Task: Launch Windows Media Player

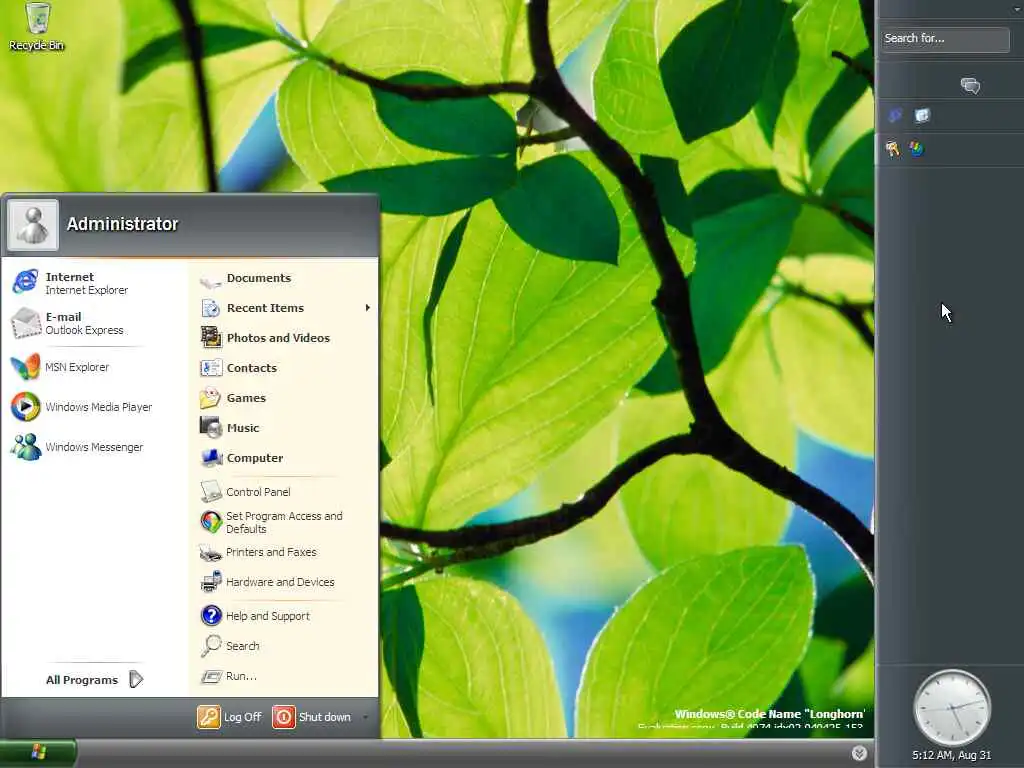Action: coord(82,407)
